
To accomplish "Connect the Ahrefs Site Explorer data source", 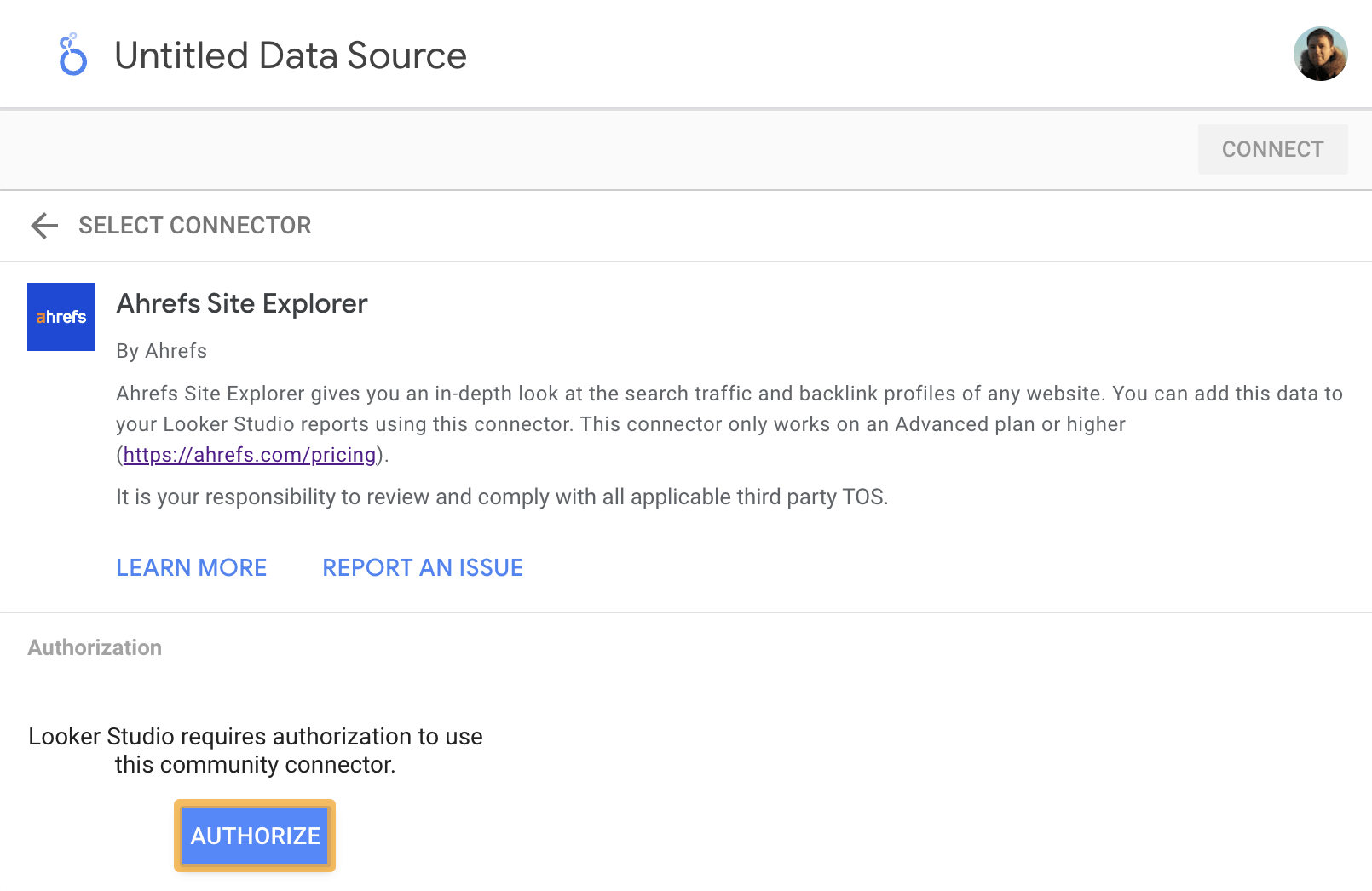I will 1272,149.
